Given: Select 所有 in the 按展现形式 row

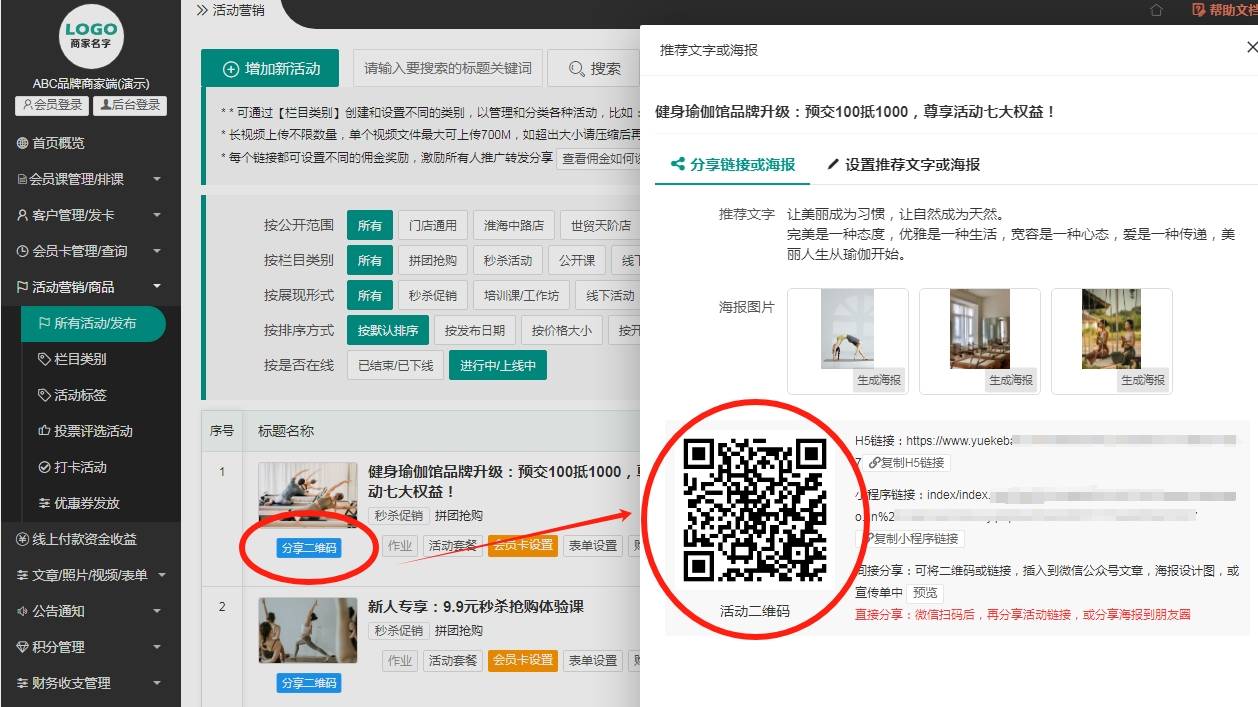Looking at the screenshot, I should (x=370, y=295).
